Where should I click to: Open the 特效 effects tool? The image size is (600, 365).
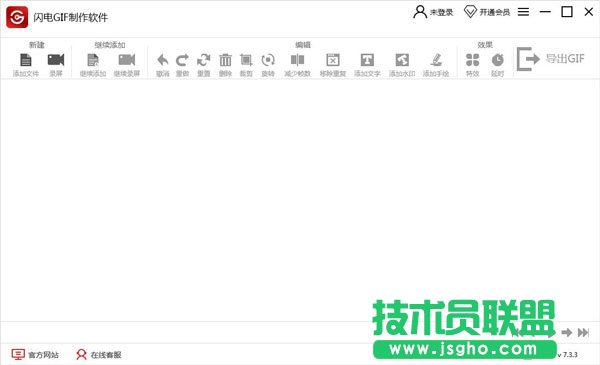(x=473, y=60)
